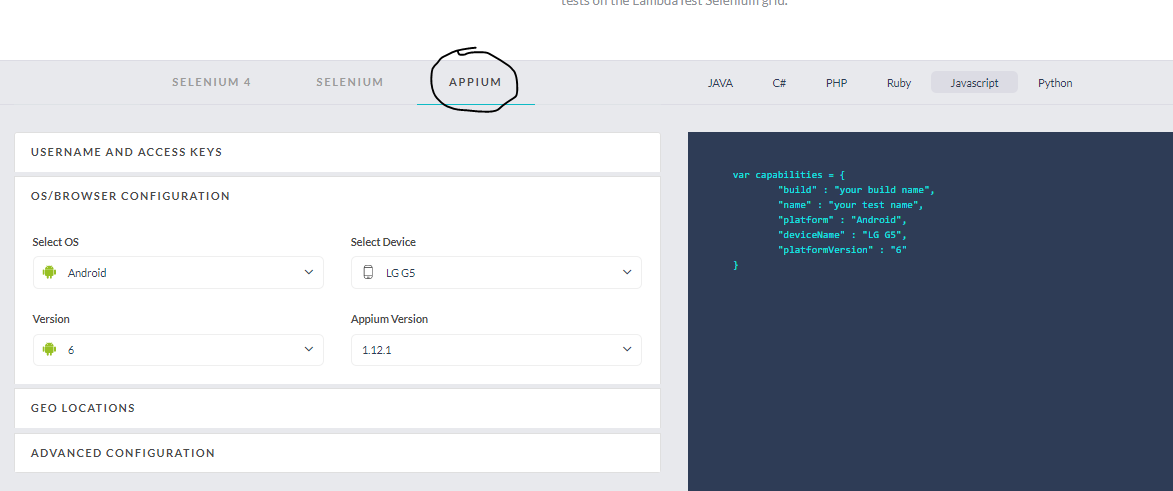Image resolution: width=1173 pixels, height=491 pixels.
Task: Show capabilities in Ruby
Action: (898, 83)
